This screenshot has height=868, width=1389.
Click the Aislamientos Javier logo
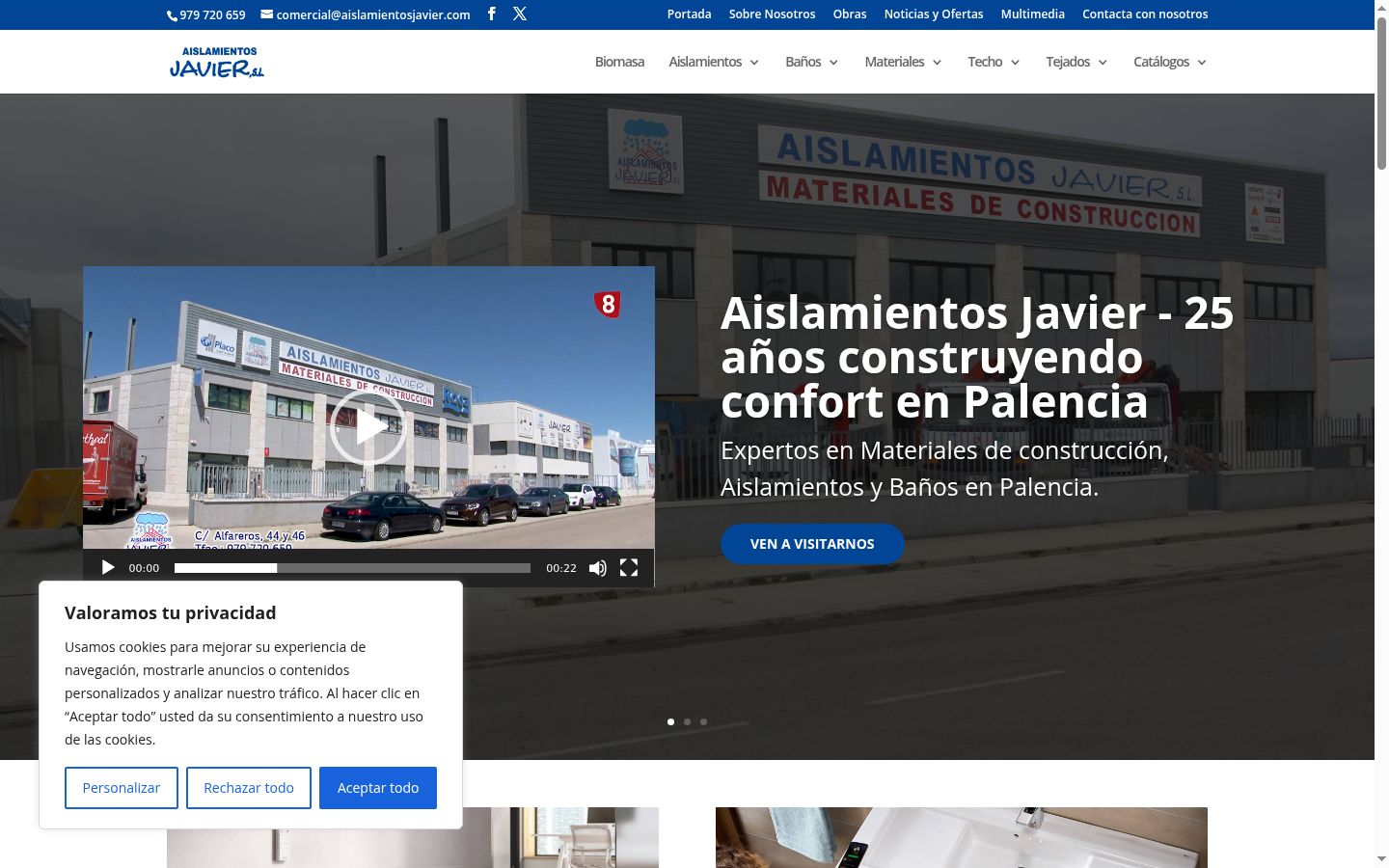pos(217,62)
